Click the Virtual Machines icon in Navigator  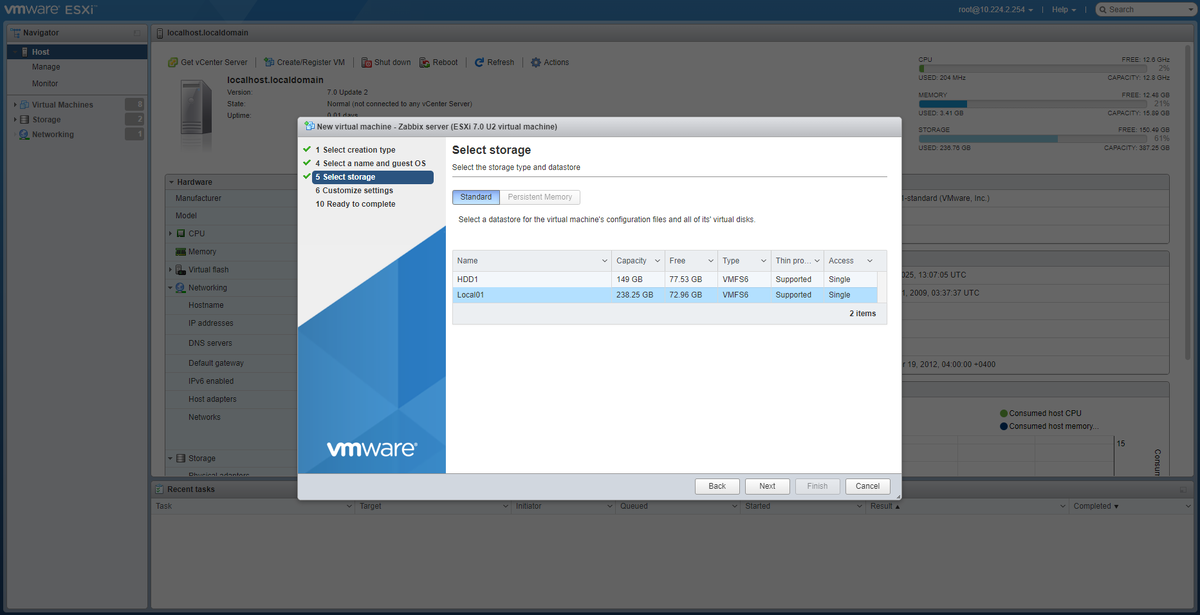(24, 104)
